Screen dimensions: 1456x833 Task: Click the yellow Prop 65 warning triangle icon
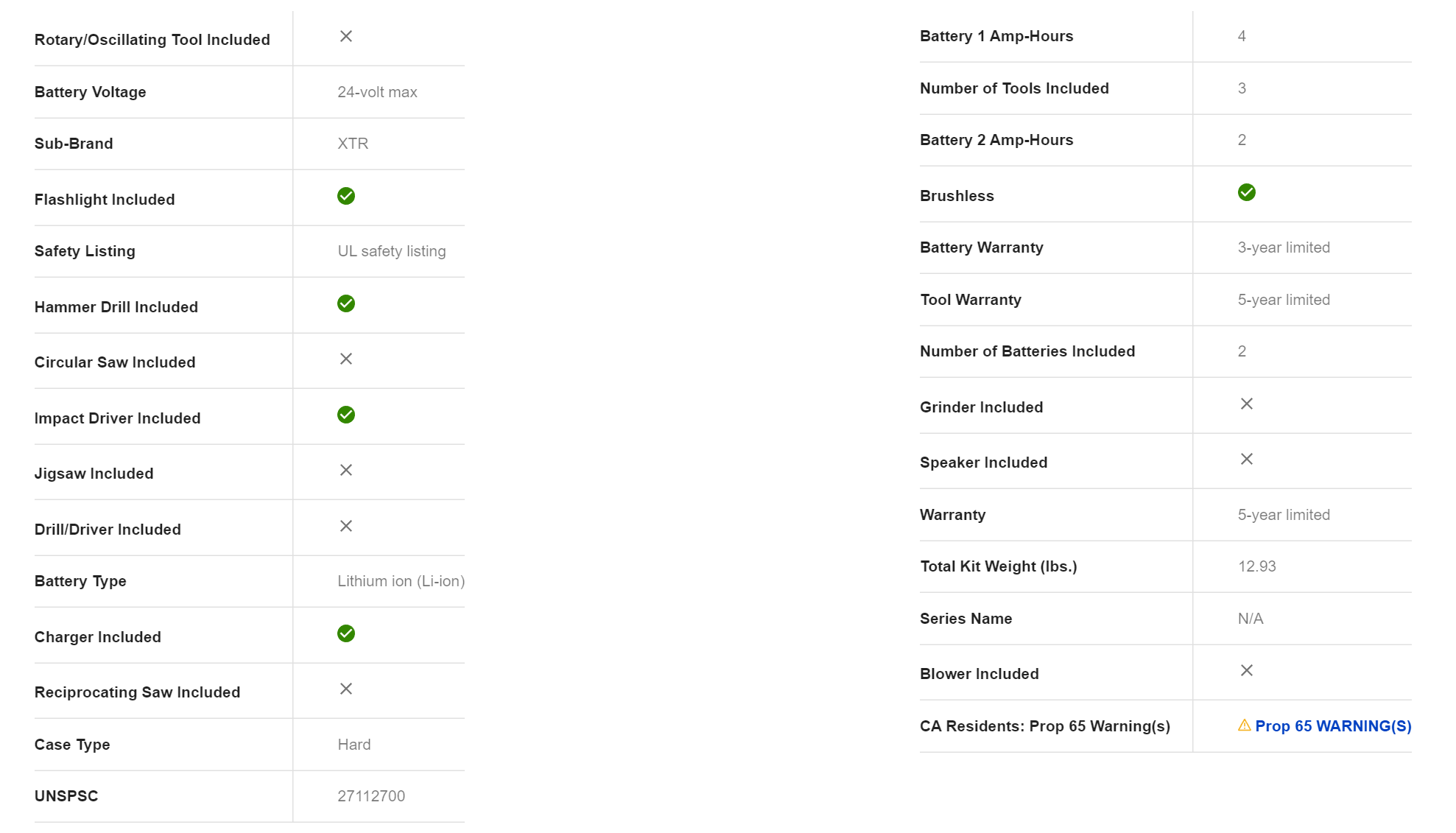(1244, 725)
